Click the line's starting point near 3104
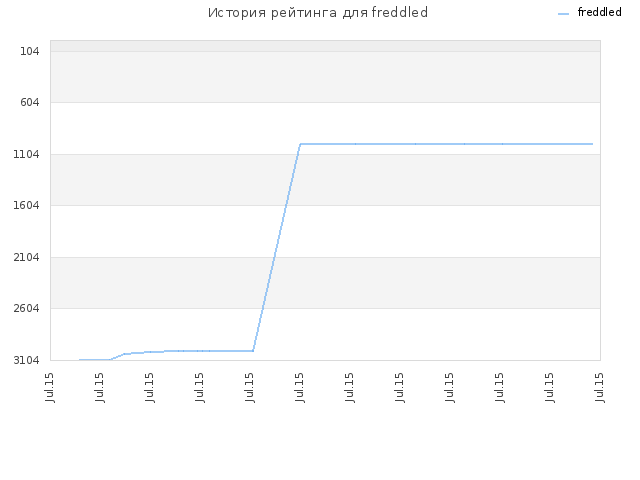640x480 pixels. click(x=80, y=360)
